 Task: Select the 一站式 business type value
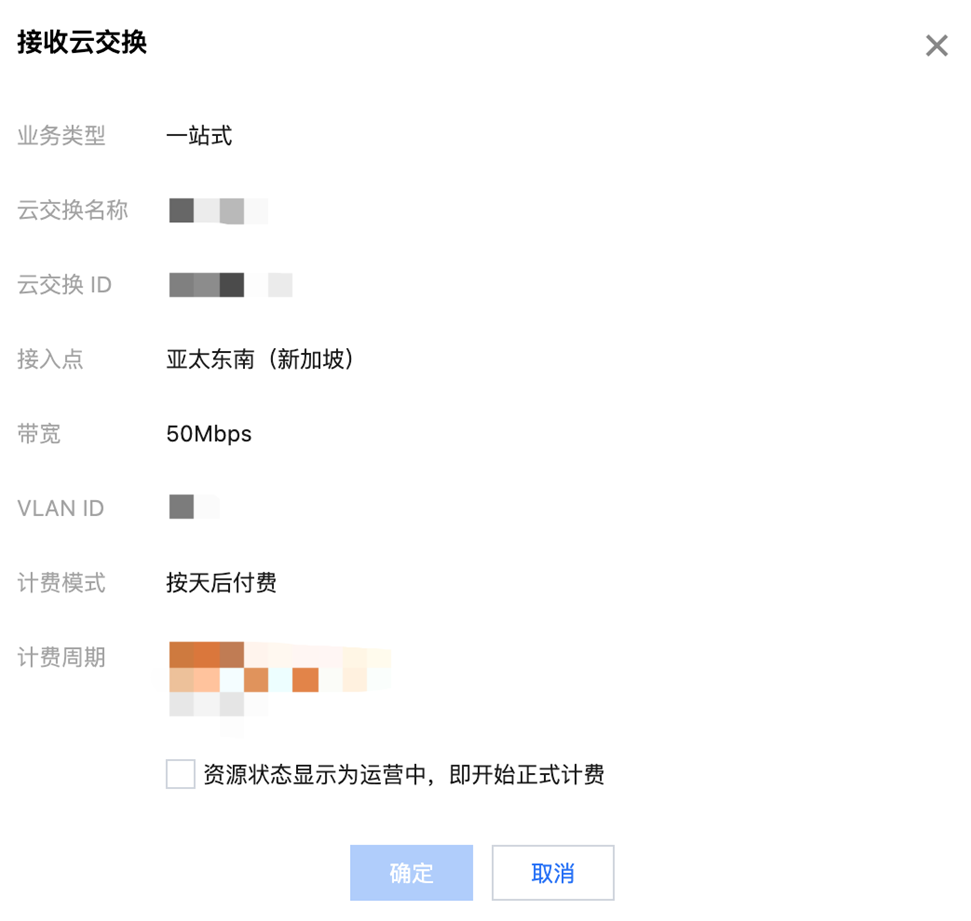pyautogui.click(x=199, y=136)
